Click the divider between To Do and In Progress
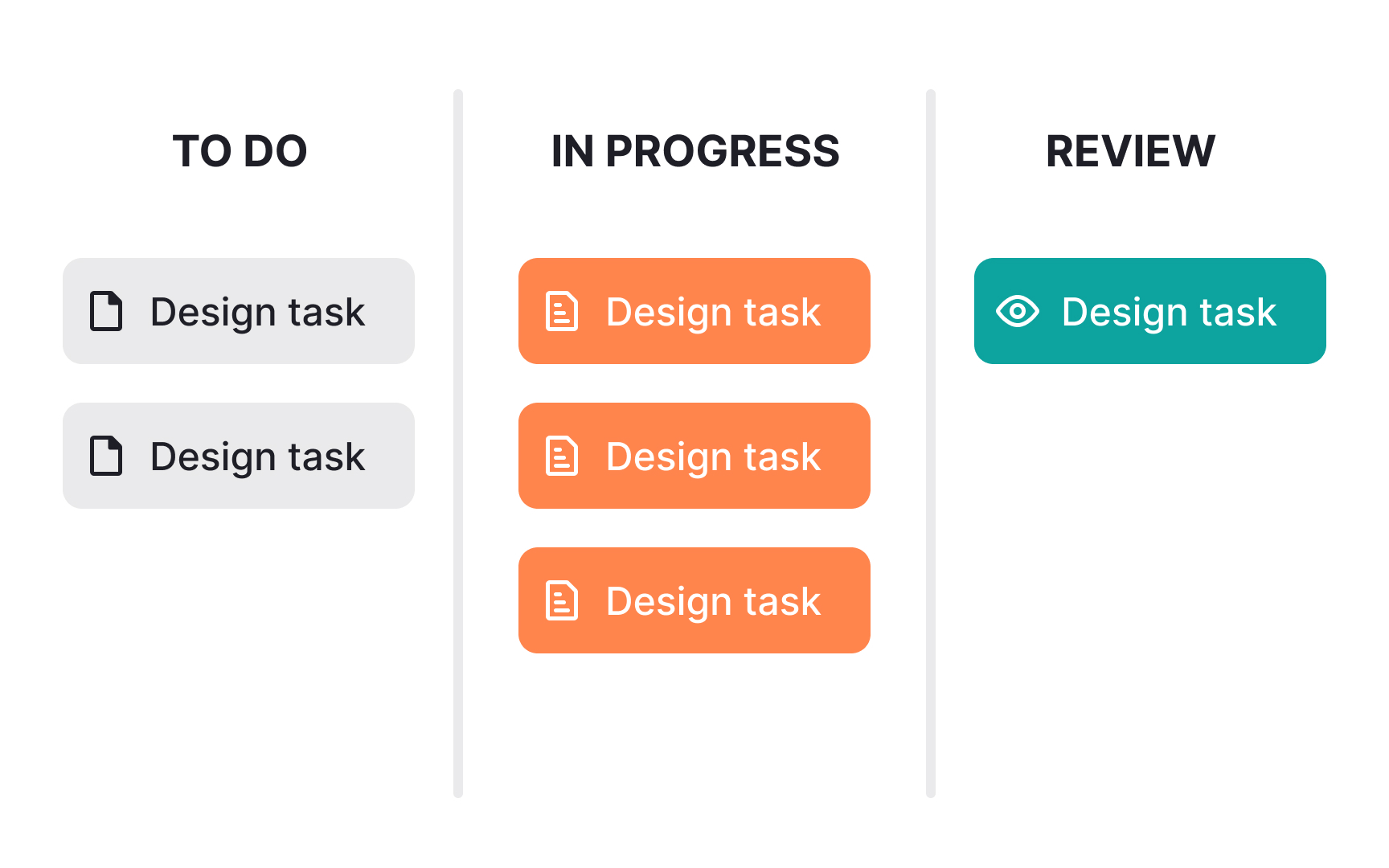The image size is (1389, 868). point(458,442)
